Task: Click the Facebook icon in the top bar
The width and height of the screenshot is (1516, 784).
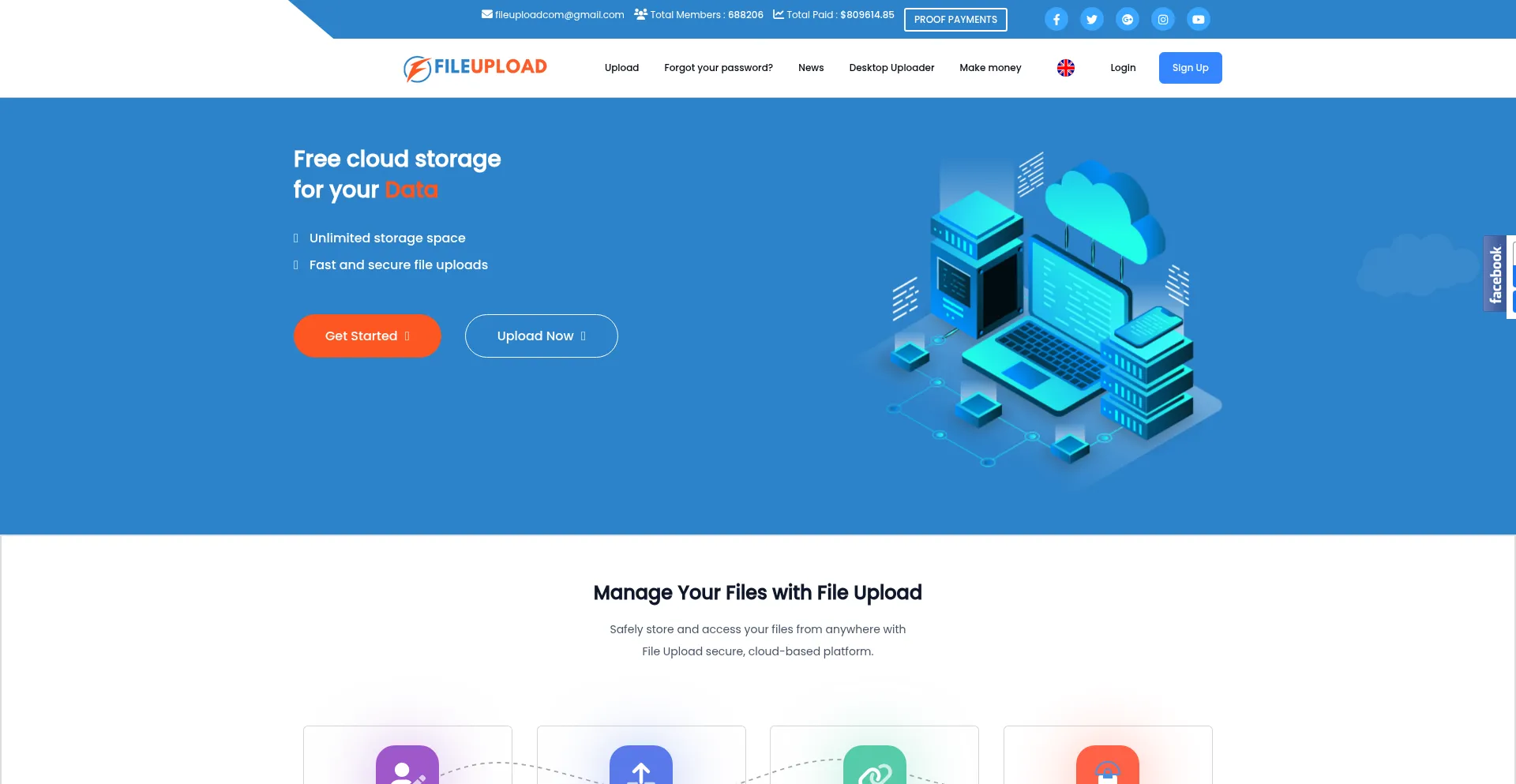Action: click(x=1056, y=19)
